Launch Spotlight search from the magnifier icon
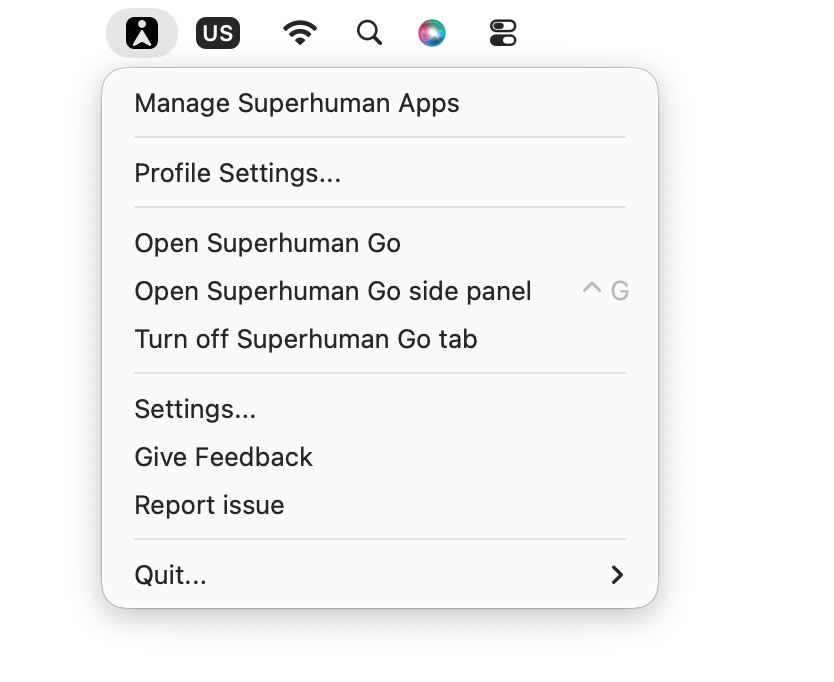Image resolution: width=834 pixels, height=682 pixels. coord(369,33)
